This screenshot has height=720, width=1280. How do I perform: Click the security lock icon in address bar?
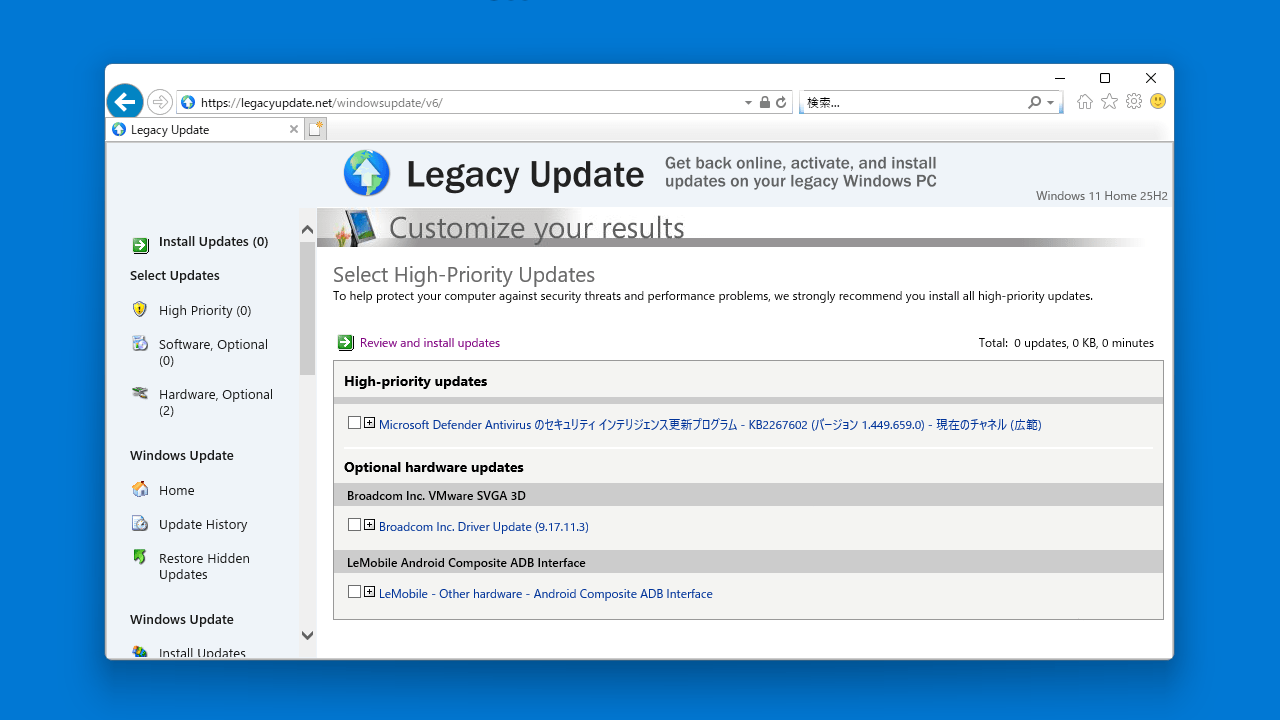[765, 102]
